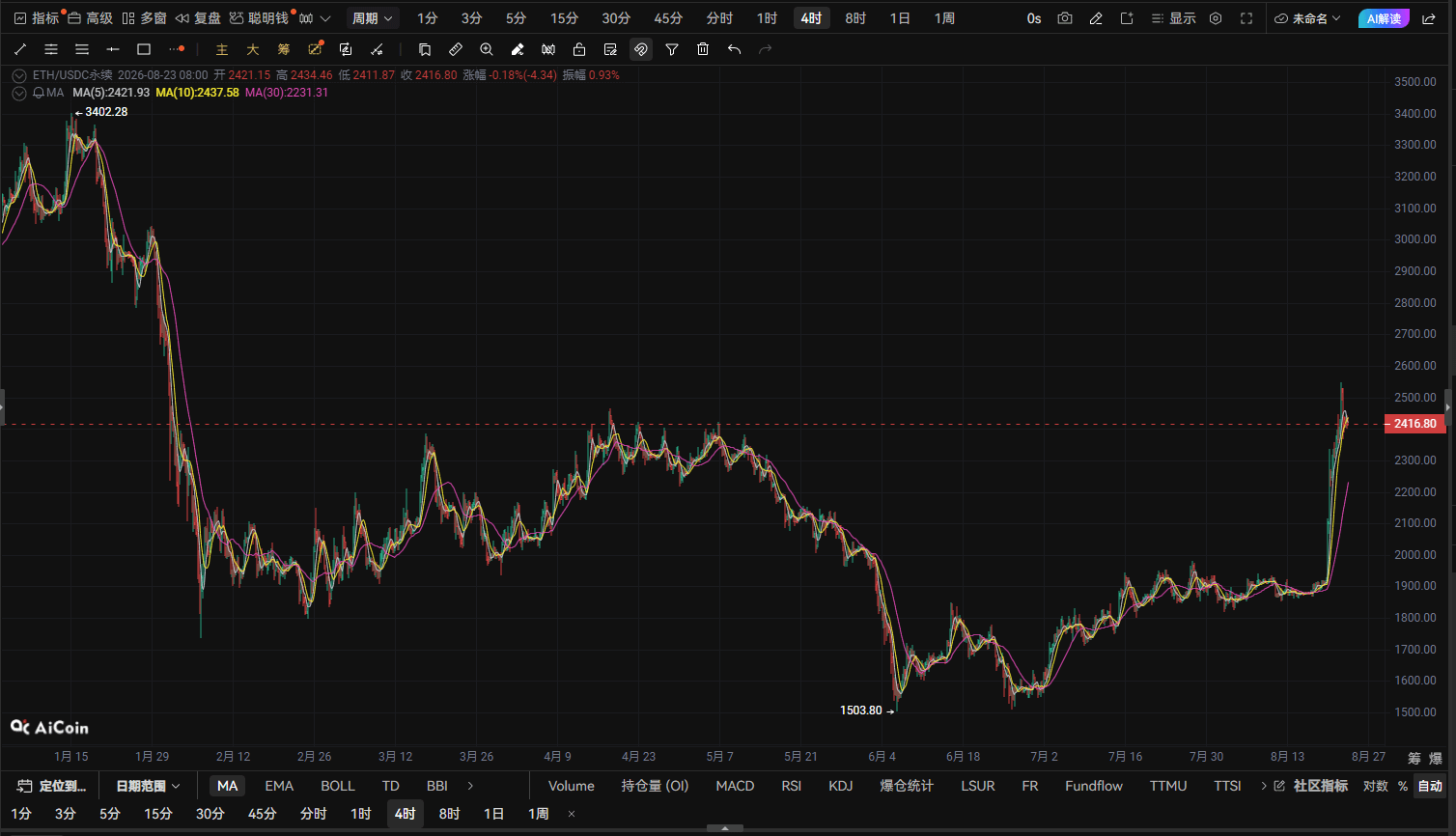Take a chart screenshot with camera icon

(x=1065, y=18)
